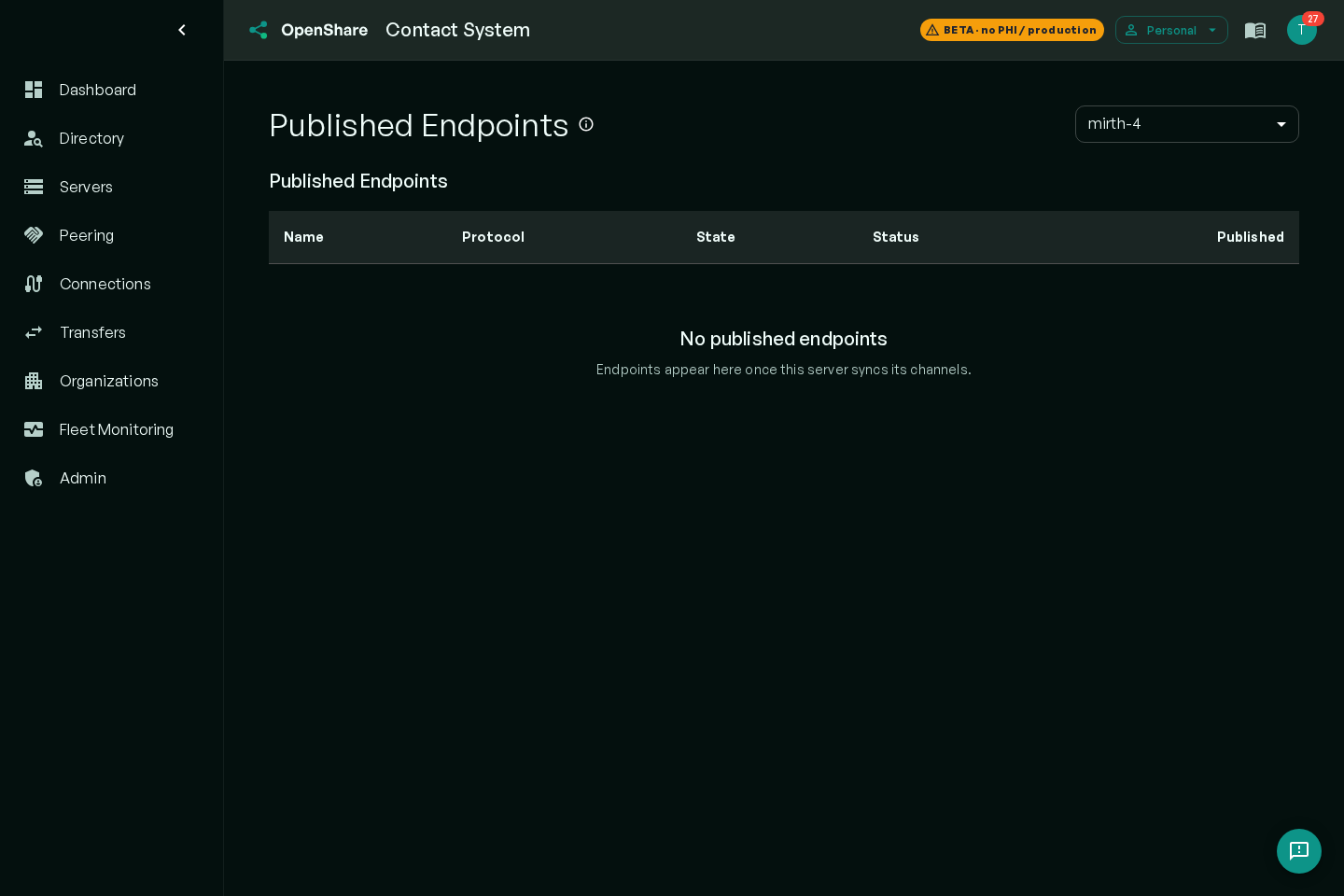Click the Contact System title
The image size is (1344, 896).
point(457,30)
